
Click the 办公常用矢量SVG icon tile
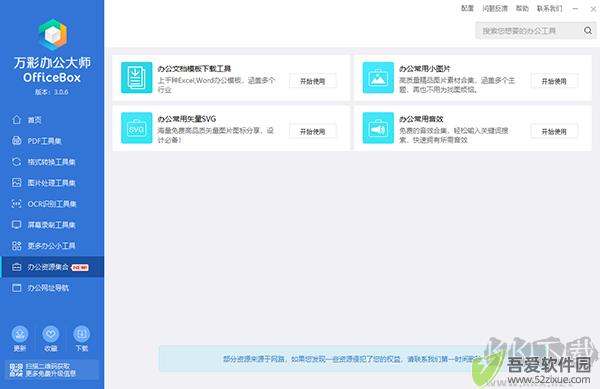coord(137,128)
